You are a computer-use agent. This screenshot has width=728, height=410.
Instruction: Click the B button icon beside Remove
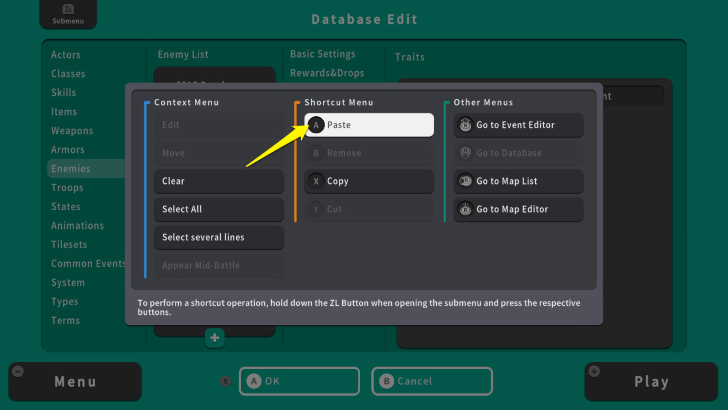click(316, 153)
